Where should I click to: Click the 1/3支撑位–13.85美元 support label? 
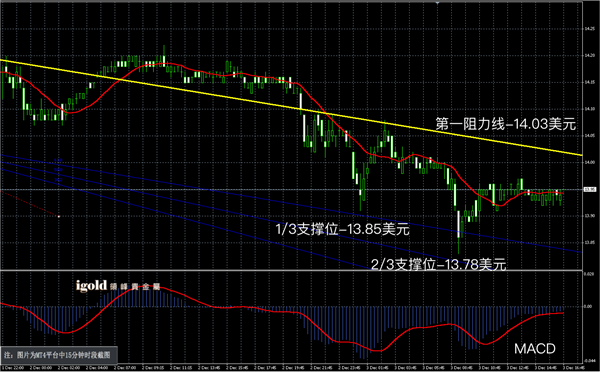click(342, 229)
